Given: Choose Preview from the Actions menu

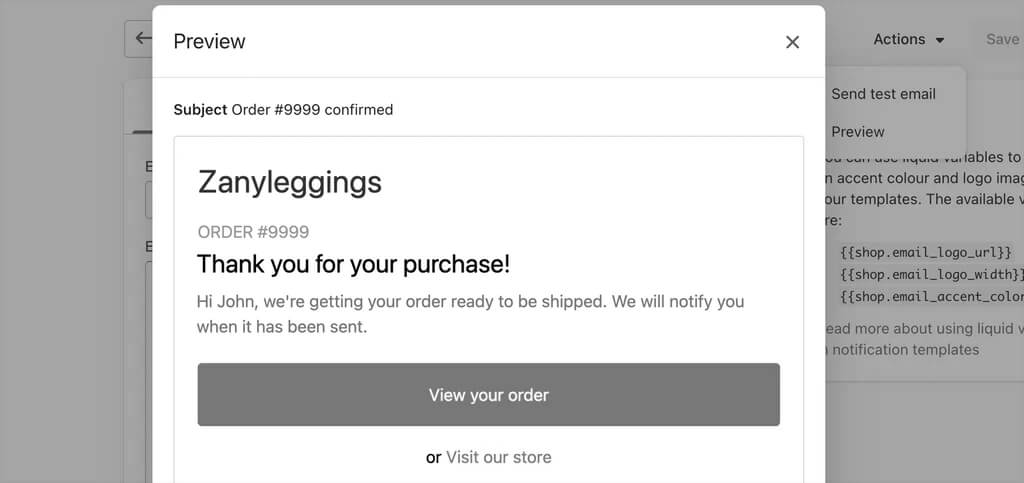Looking at the screenshot, I should [857, 132].
